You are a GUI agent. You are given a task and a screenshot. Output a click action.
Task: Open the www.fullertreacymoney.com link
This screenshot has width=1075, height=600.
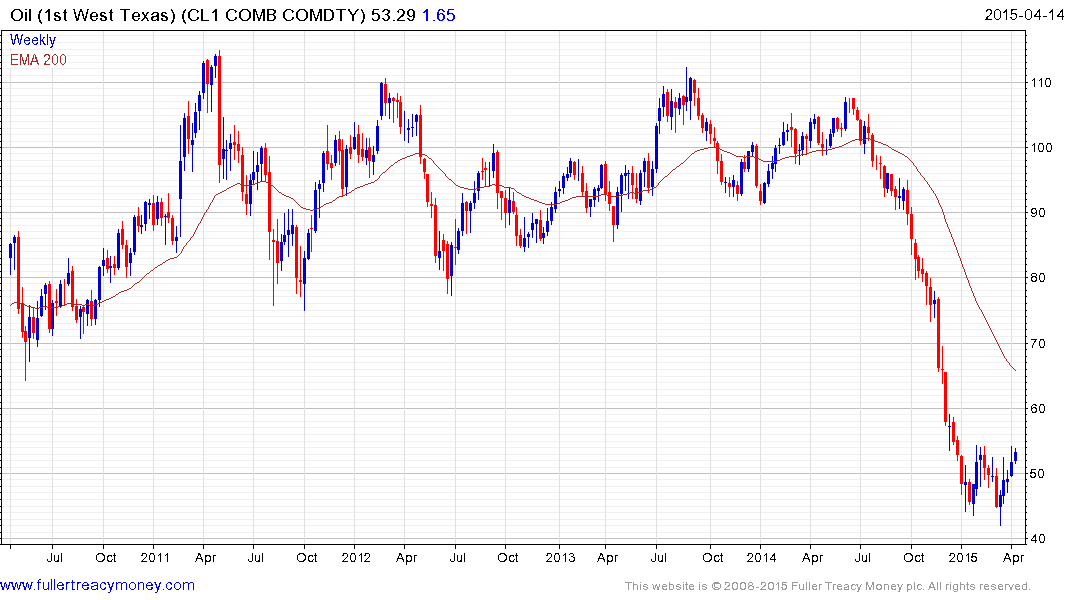tap(97, 585)
